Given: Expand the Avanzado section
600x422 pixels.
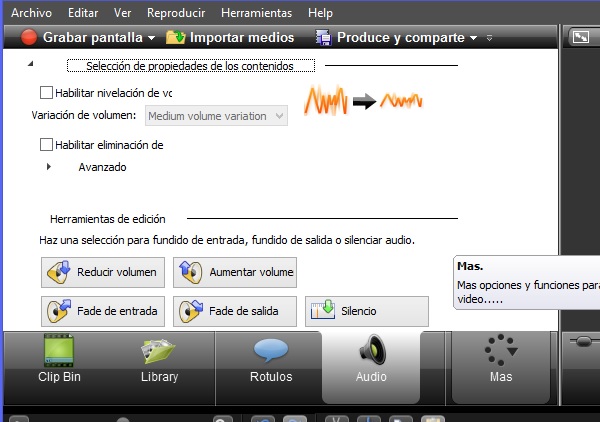Looking at the screenshot, I should tap(49, 167).
